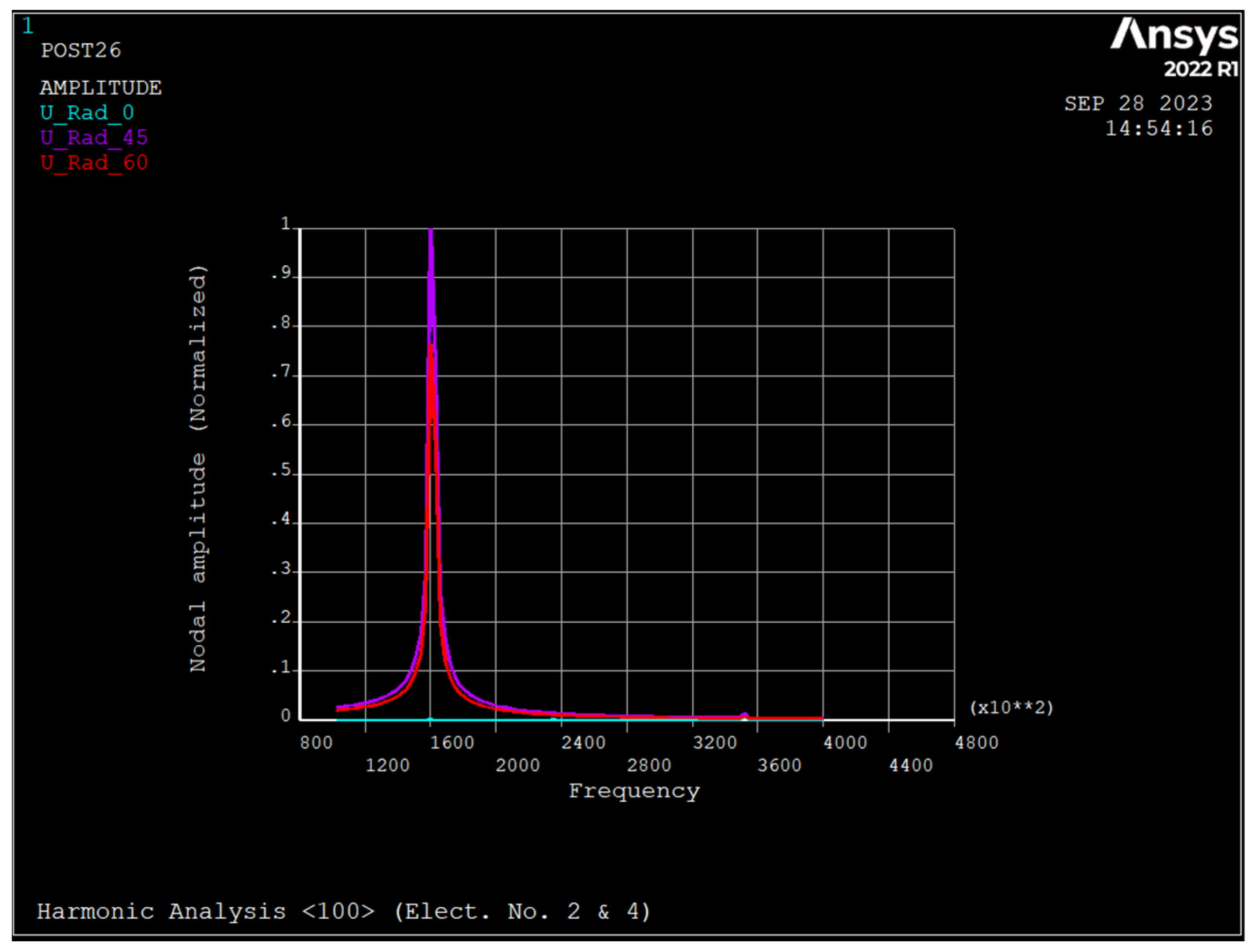
Task: Click the U_Rad_45 legend label
Action: click(x=94, y=138)
